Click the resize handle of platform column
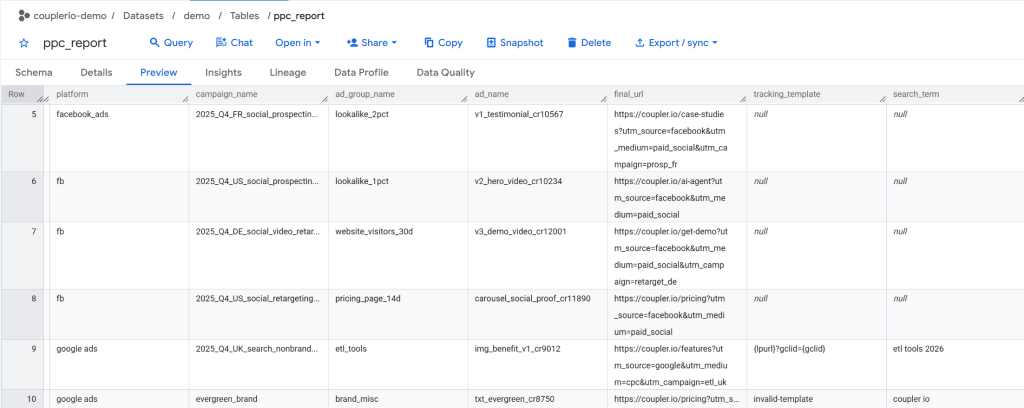This screenshot has width=1024, height=408. pyautogui.click(x=185, y=99)
